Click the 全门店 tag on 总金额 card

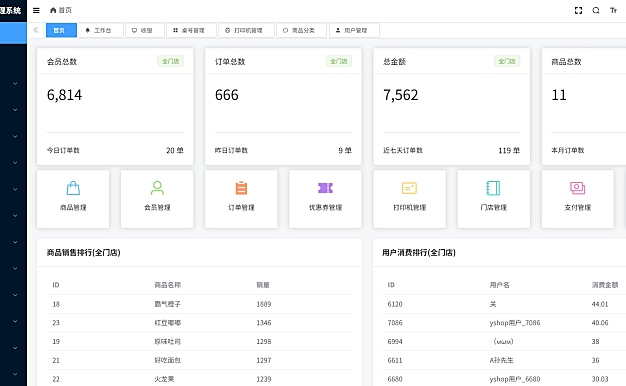507,61
